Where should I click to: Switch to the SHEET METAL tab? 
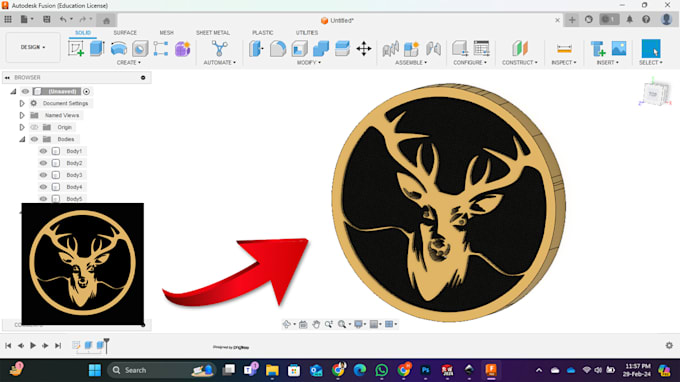pos(212,33)
